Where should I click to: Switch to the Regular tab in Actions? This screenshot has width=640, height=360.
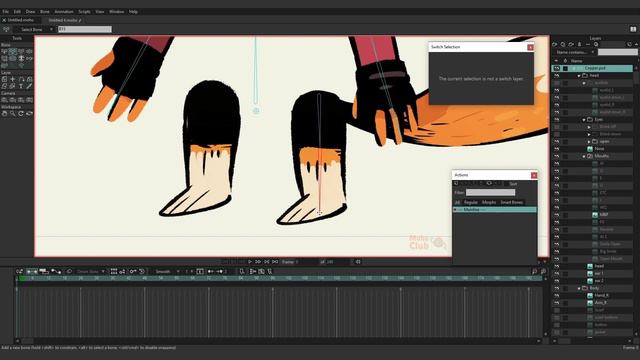click(470, 202)
